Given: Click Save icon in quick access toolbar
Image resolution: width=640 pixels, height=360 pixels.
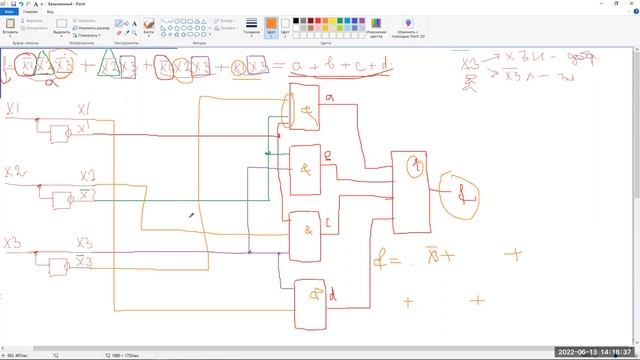Looking at the screenshot, I should 13,4.
